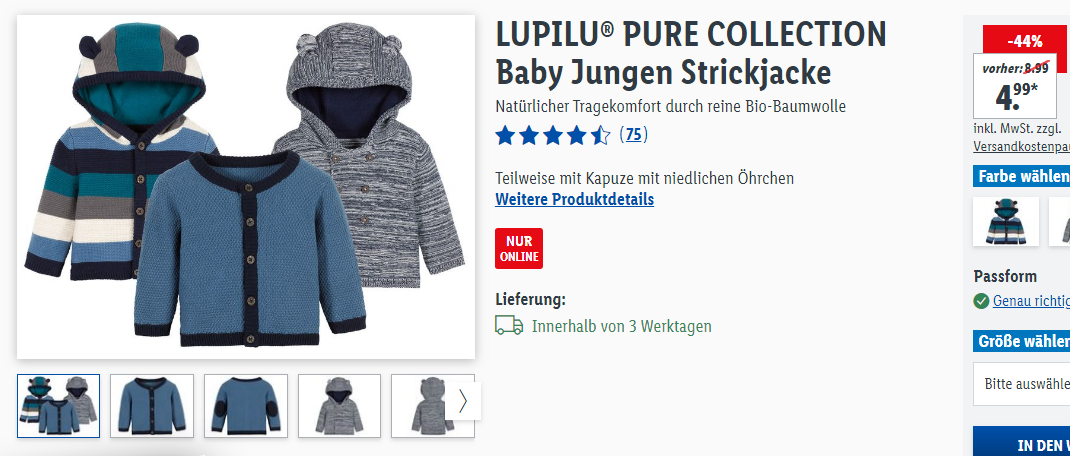Click the NUR ONLINE red badge
The image size is (1070, 456).
(519, 248)
